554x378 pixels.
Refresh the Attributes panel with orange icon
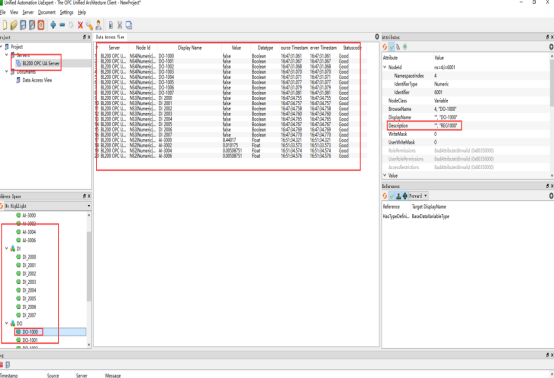pos(385,47)
